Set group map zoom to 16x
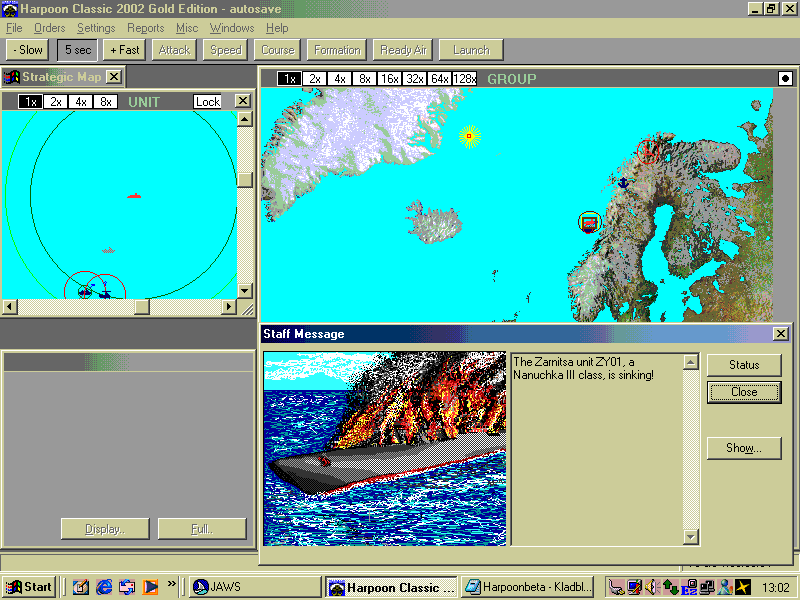The width and height of the screenshot is (800, 600). [x=389, y=79]
